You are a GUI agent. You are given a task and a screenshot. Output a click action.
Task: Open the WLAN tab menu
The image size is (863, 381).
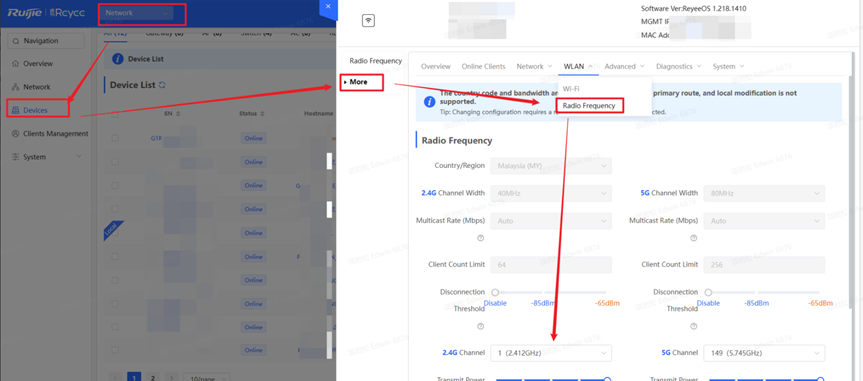[x=578, y=66]
